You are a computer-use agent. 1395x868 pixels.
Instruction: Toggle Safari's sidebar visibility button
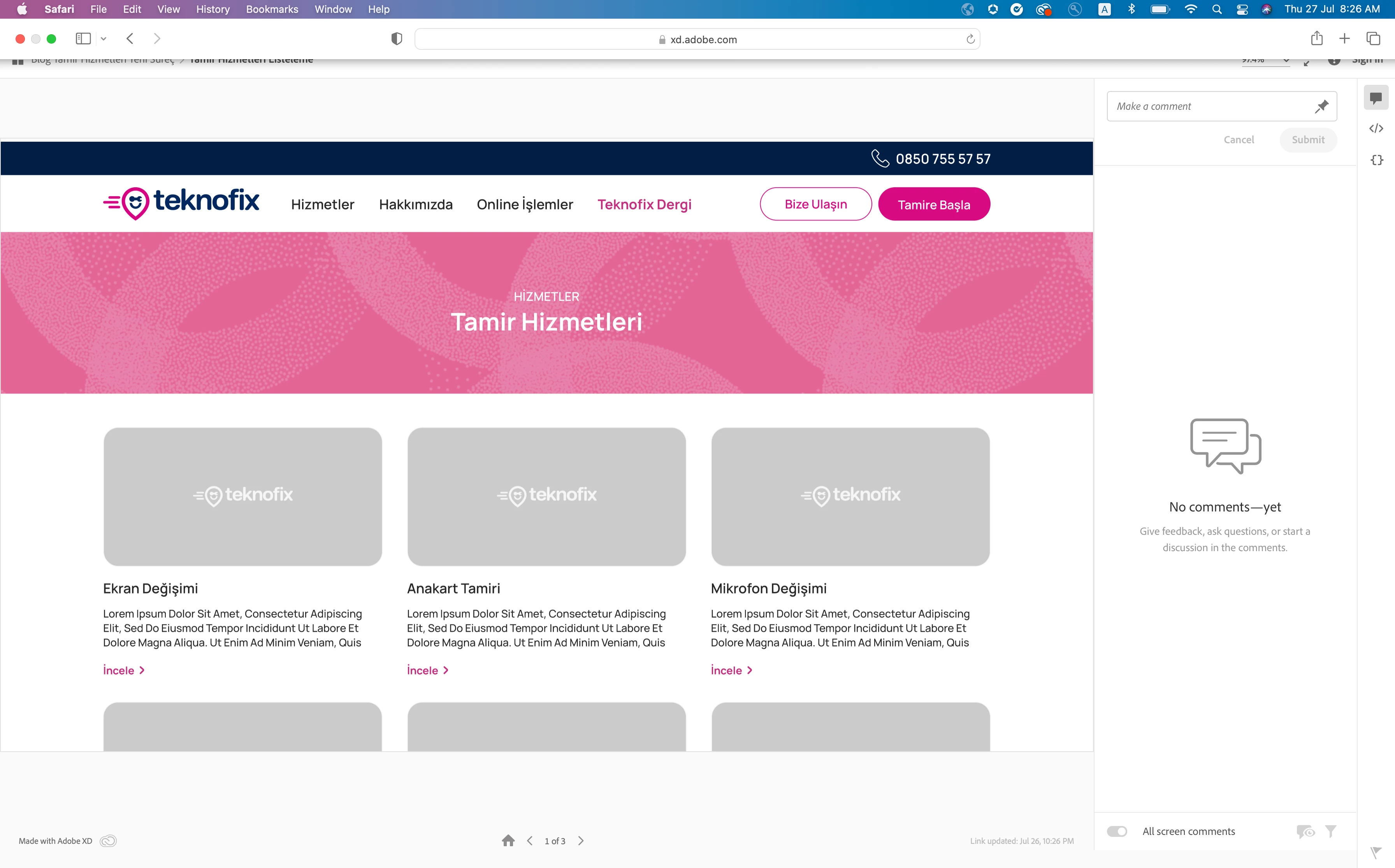[x=83, y=39]
